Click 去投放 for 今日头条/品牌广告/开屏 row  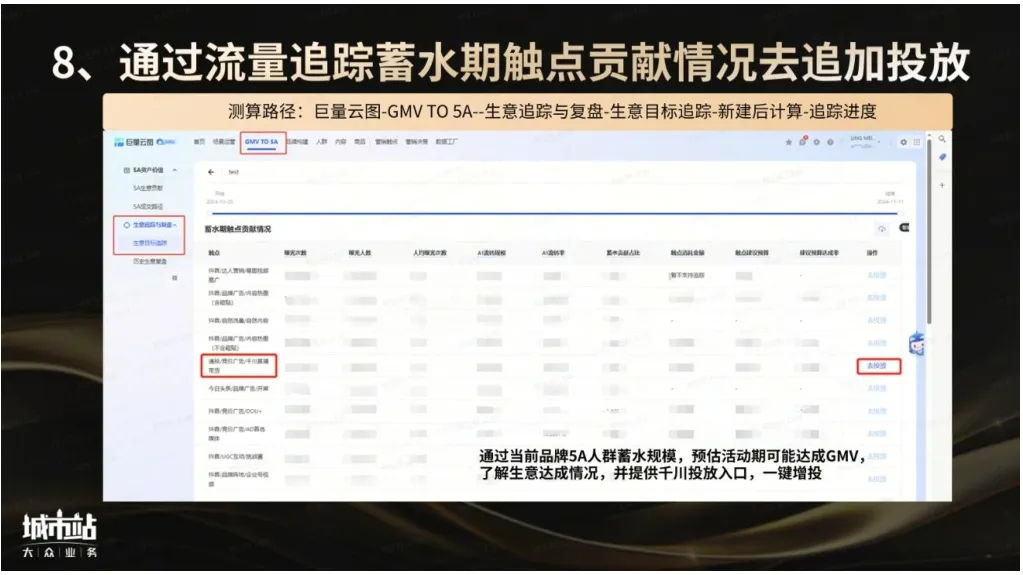877,388
